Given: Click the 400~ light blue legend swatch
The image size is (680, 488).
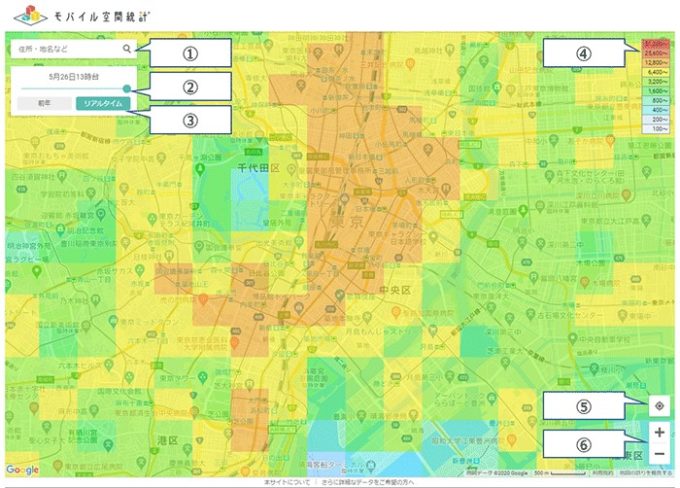Looking at the screenshot, I should pos(656,110).
